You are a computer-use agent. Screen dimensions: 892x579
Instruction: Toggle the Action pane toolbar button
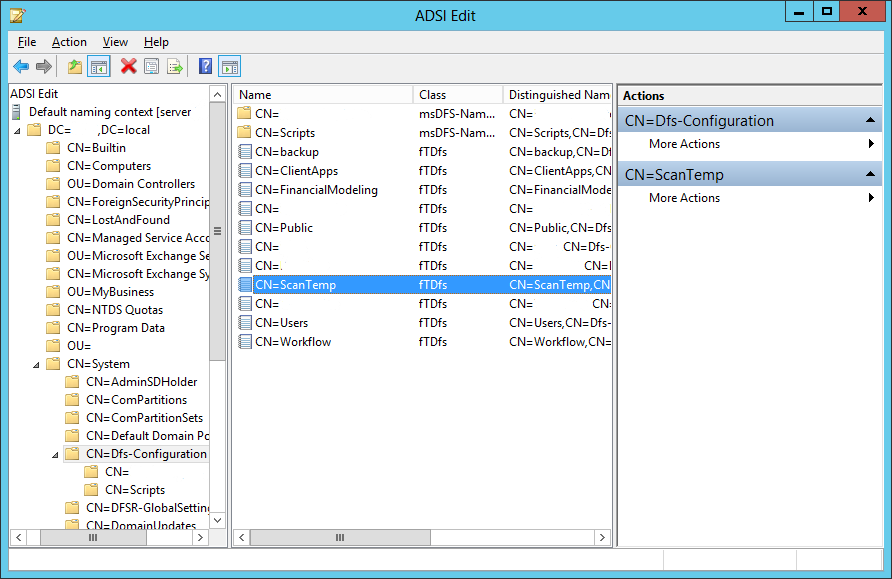pyautogui.click(x=230, y=67)
